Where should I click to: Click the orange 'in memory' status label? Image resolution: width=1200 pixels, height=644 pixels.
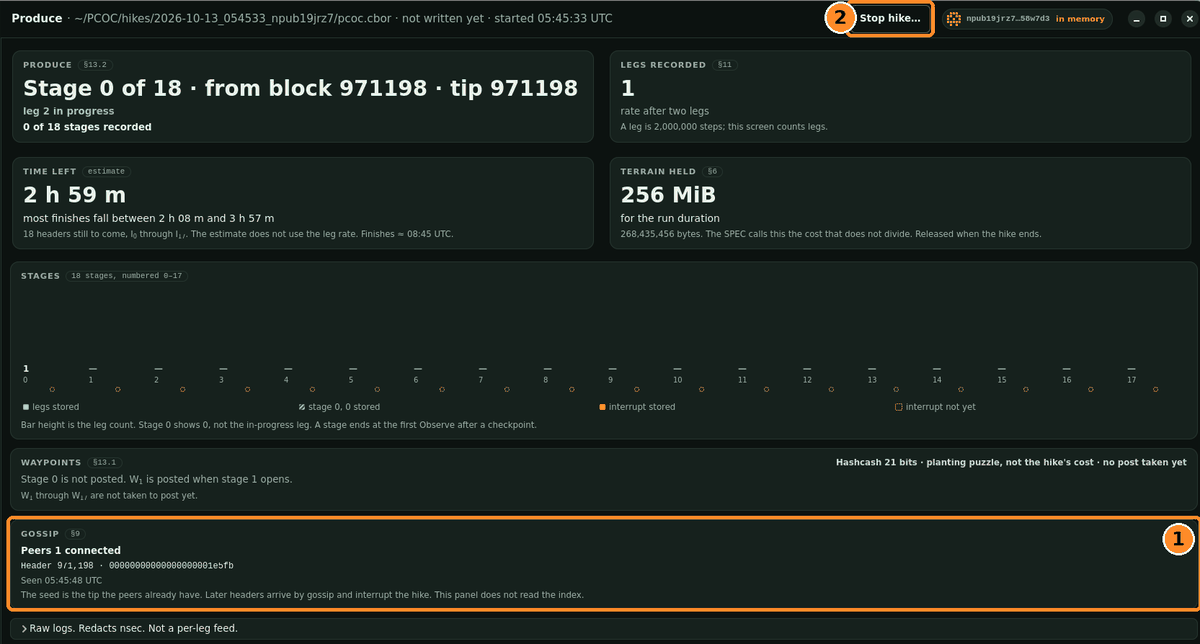[1080, 19]
